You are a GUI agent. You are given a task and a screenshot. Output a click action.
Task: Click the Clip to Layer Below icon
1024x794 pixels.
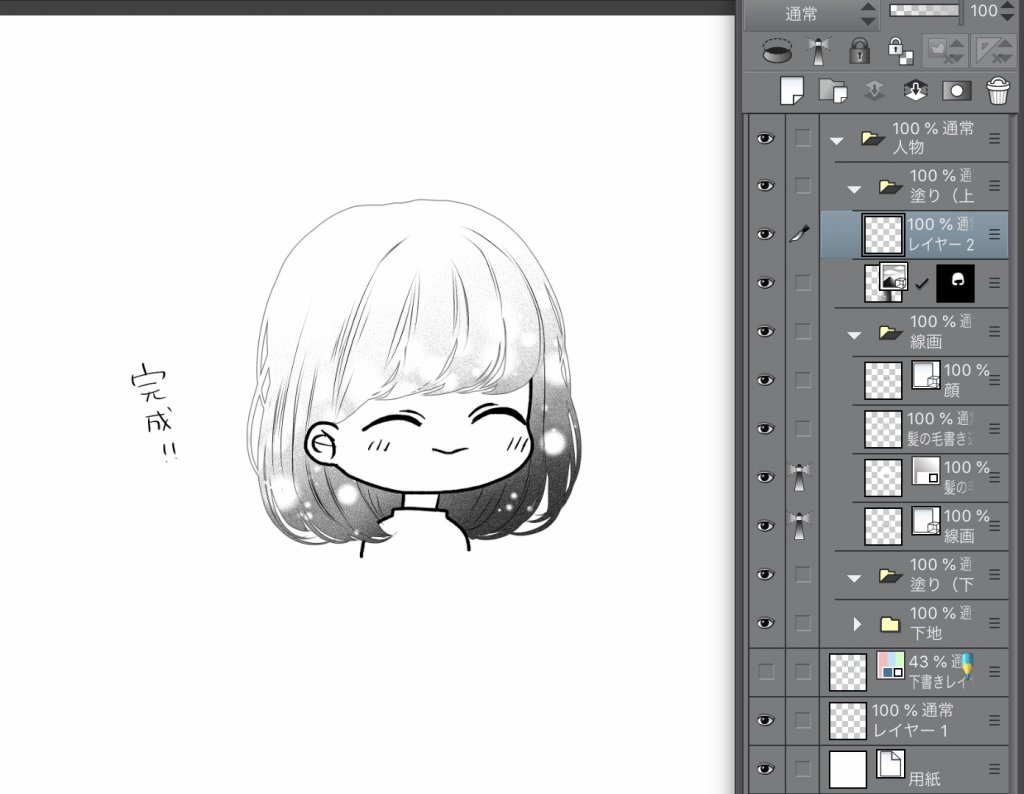776,50
